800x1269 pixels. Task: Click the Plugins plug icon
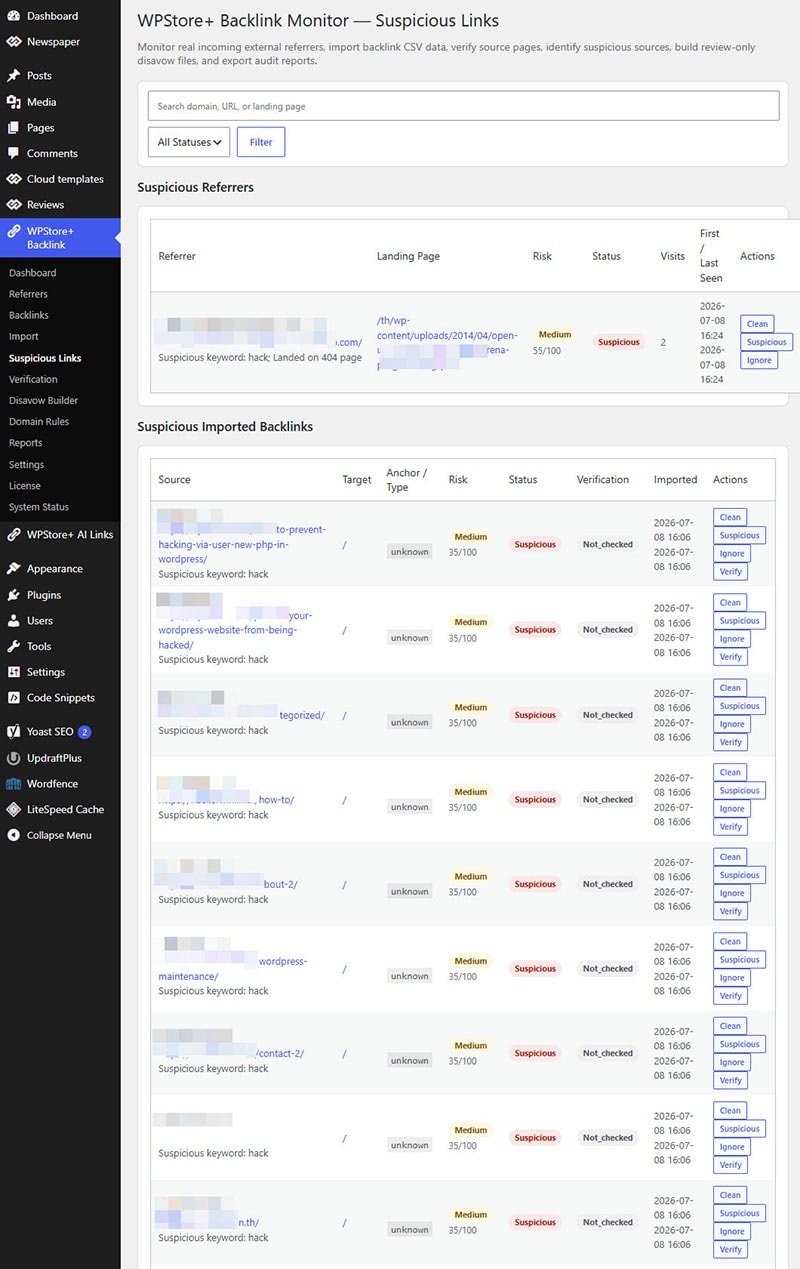pos(13,595)
